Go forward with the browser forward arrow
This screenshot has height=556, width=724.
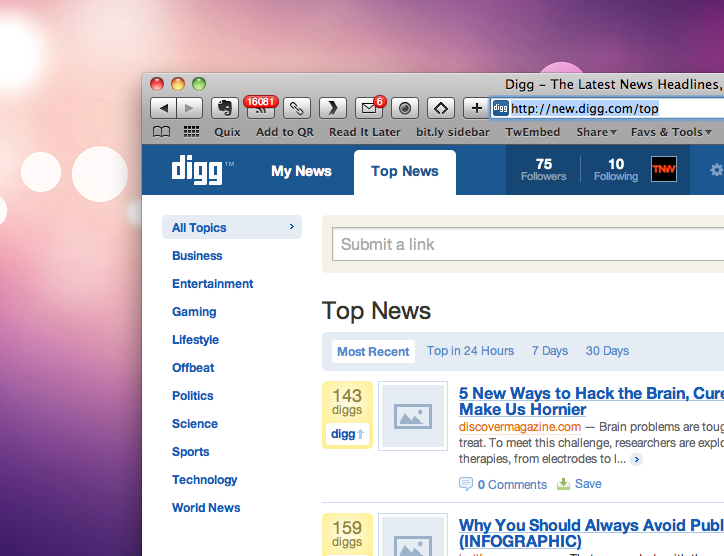[189, 109]
